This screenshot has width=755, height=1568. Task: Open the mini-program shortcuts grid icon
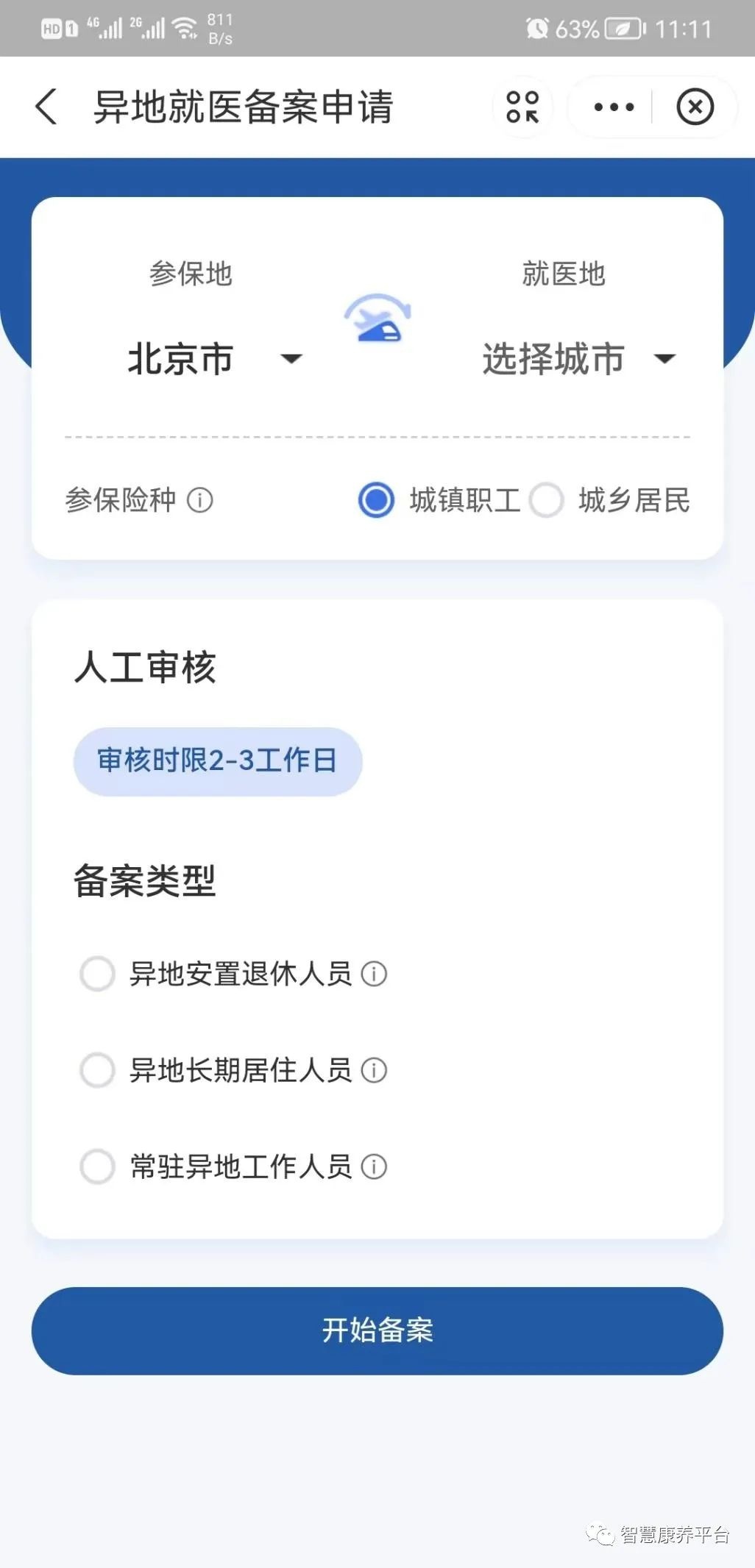pyautogui.click(x=522, y=107)
